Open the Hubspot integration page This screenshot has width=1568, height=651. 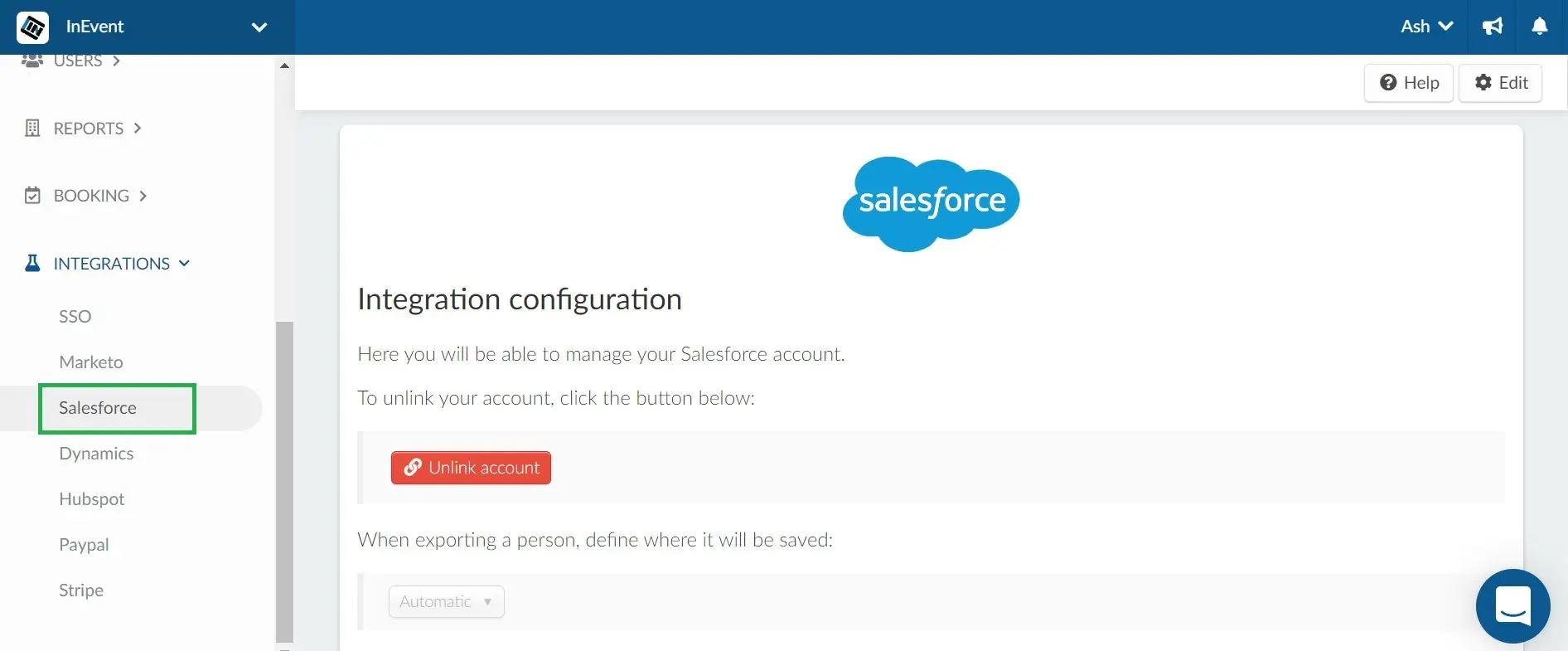(91, 499)
